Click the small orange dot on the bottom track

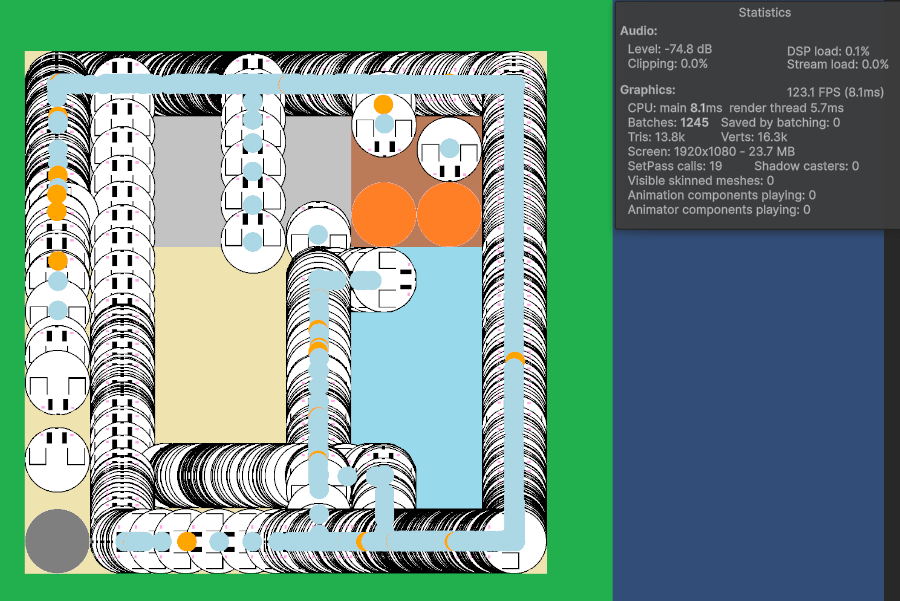coord(187,541)
